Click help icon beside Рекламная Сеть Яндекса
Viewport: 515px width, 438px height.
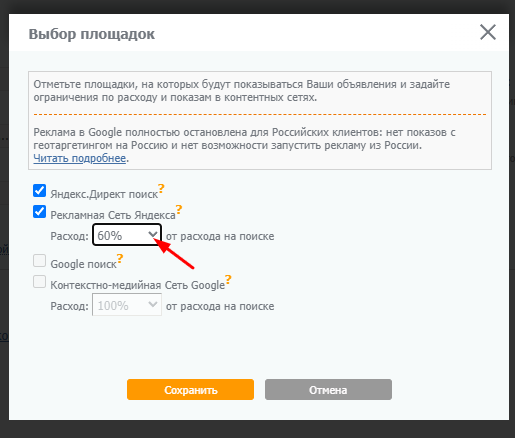179,209
